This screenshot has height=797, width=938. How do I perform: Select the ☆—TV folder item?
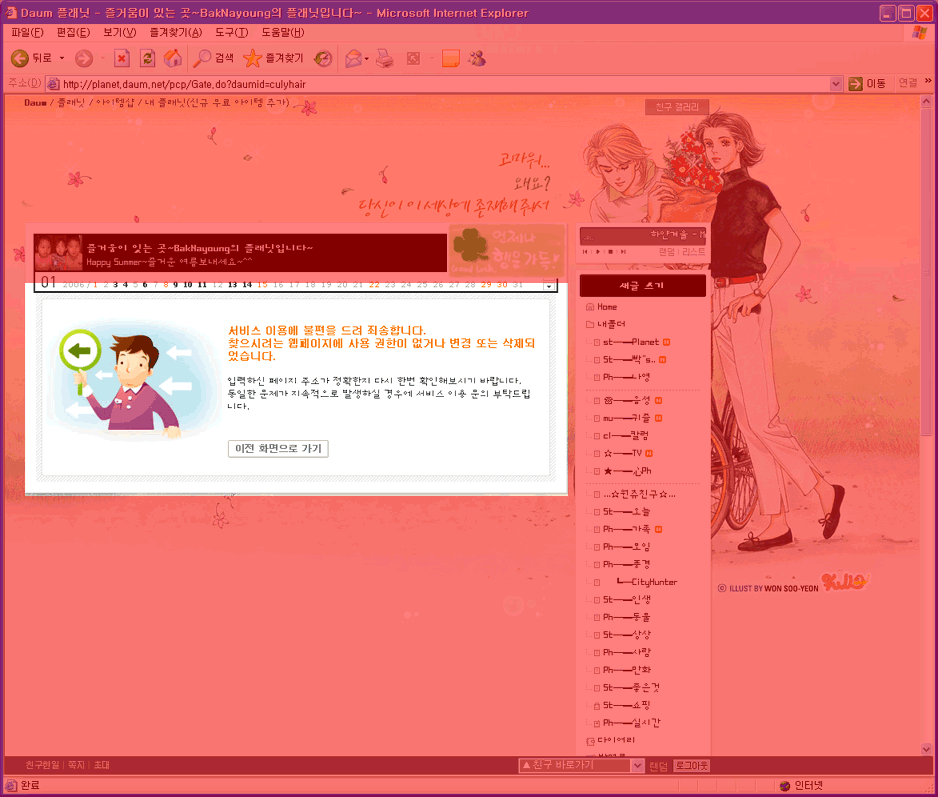coord(623,454)
